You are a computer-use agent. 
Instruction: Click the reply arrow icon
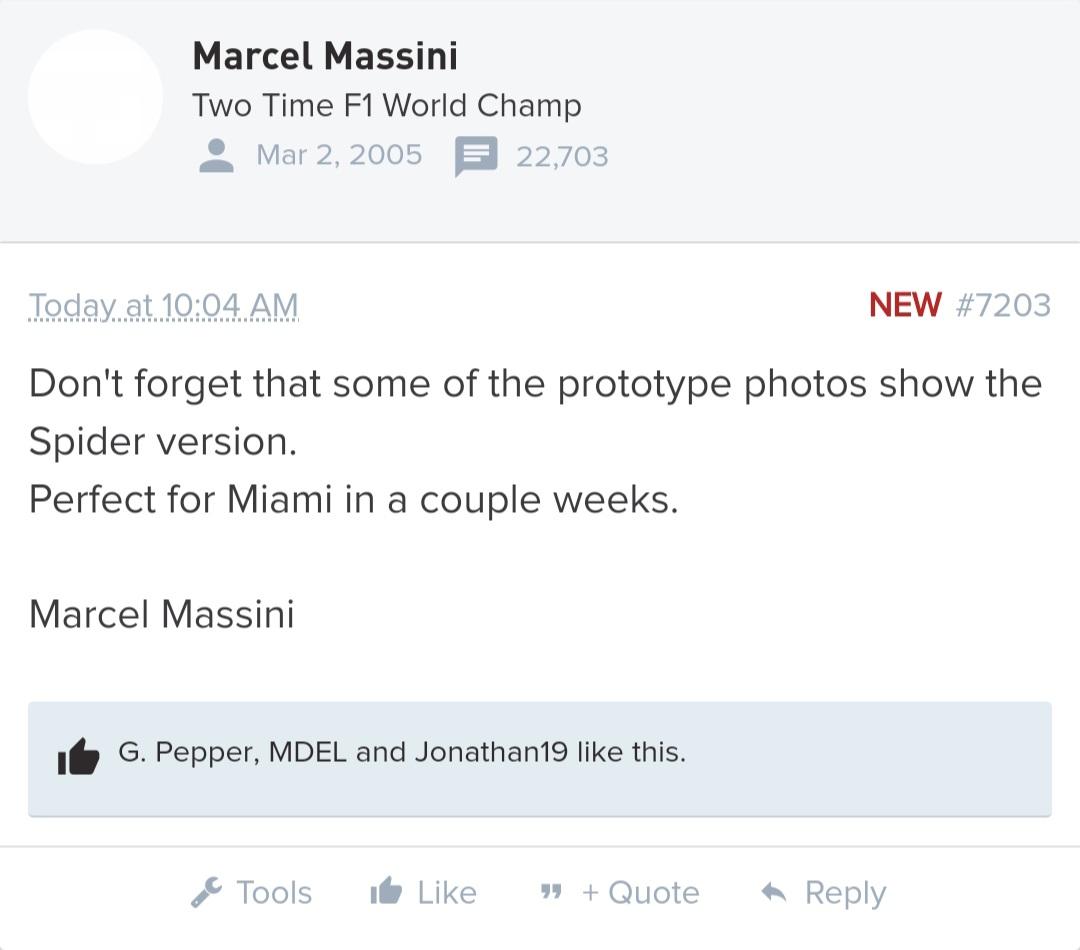click(773, 892)
